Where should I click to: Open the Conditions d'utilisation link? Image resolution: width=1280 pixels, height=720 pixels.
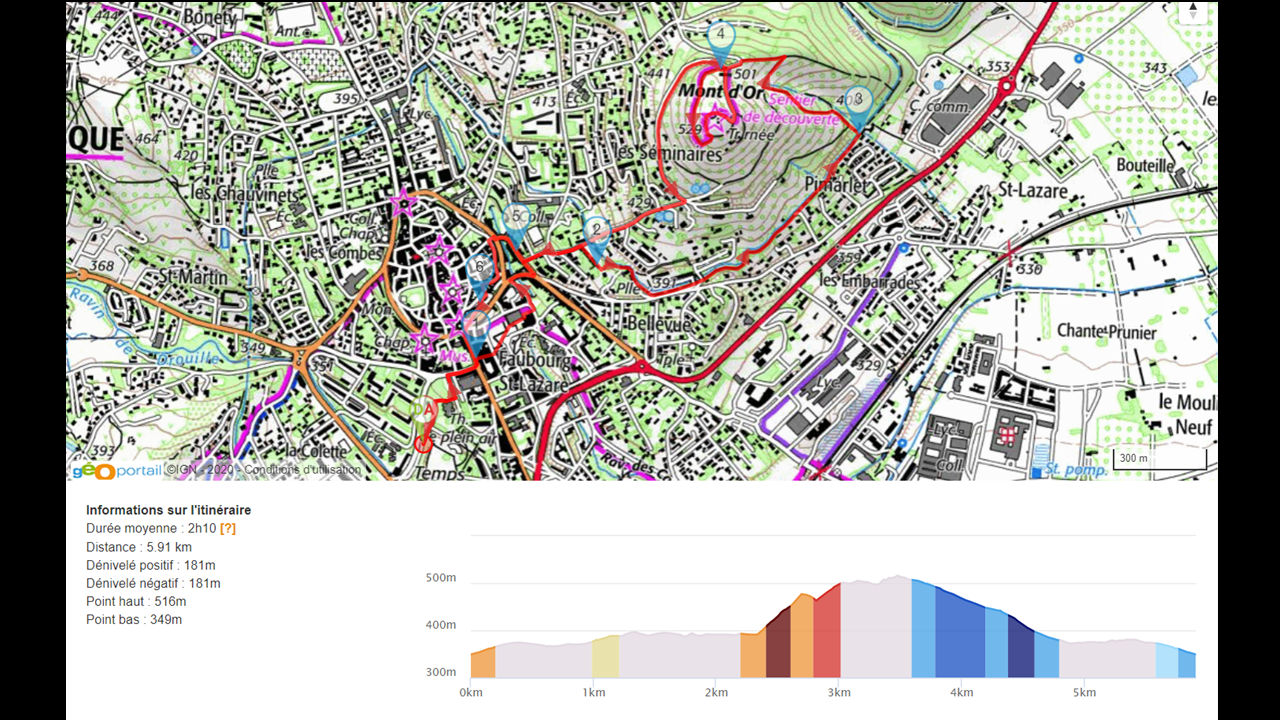coord(302,470)
